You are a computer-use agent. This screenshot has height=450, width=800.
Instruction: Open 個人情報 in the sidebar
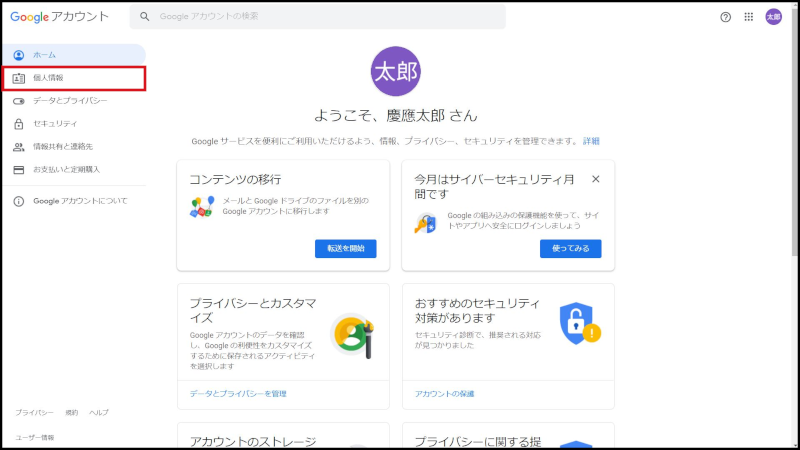48,78
